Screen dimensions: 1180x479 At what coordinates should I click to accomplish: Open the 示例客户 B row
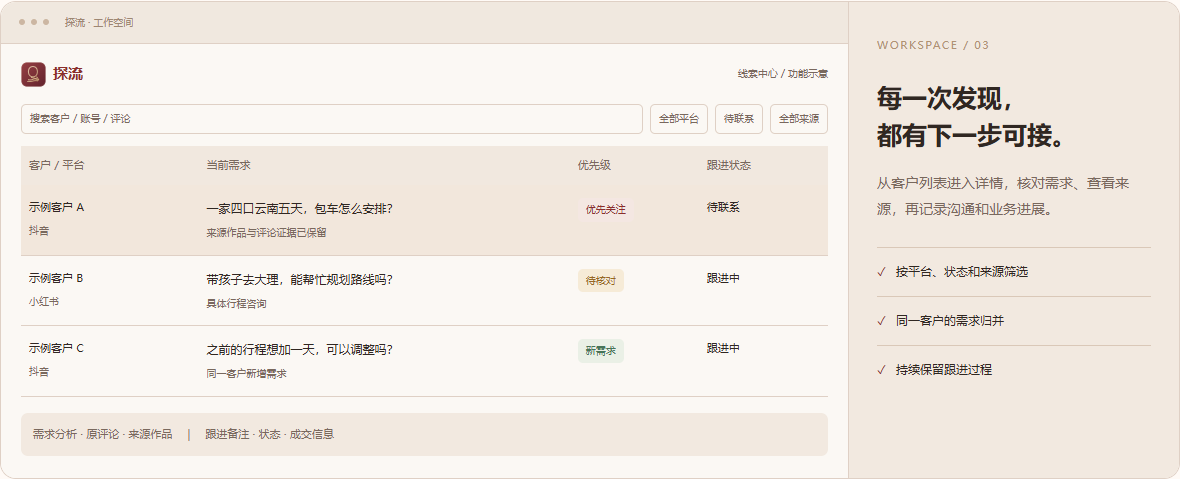click(424, 291)
